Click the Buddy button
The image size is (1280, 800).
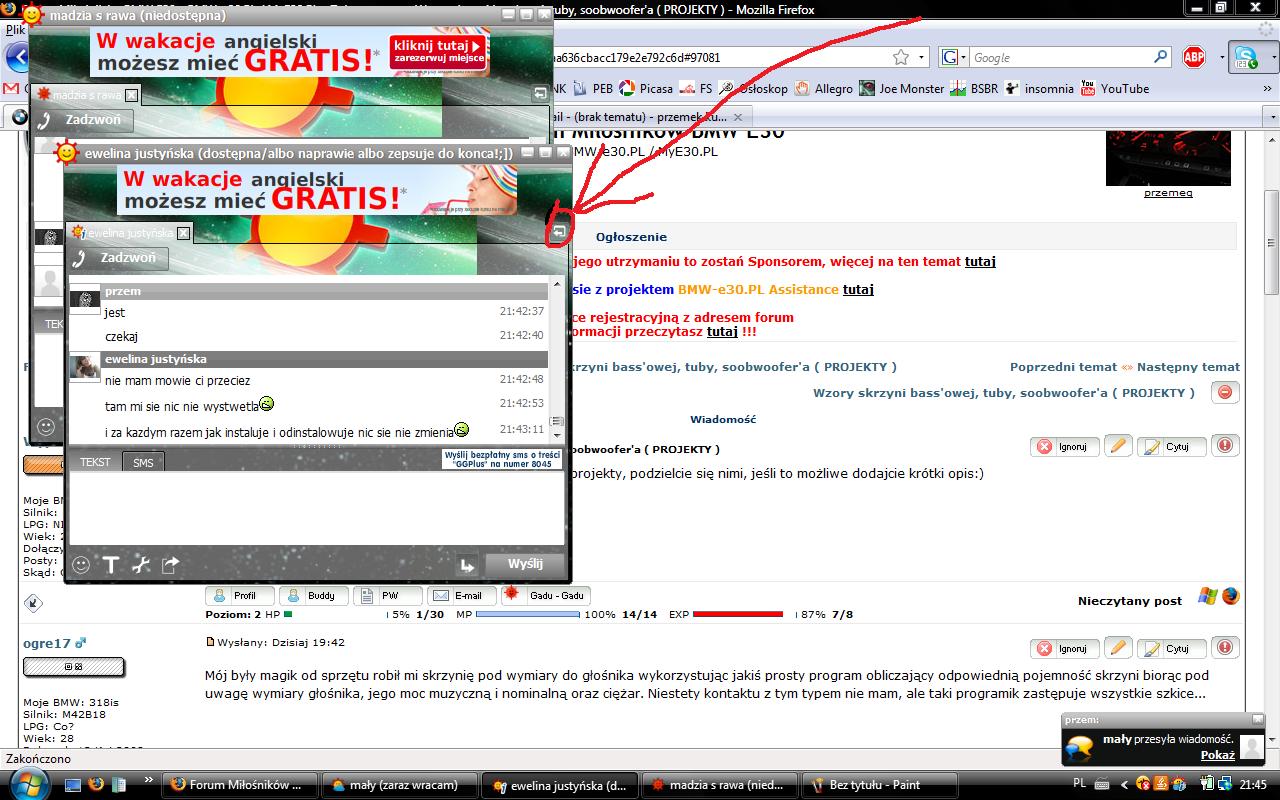click(x=313, y=596)
